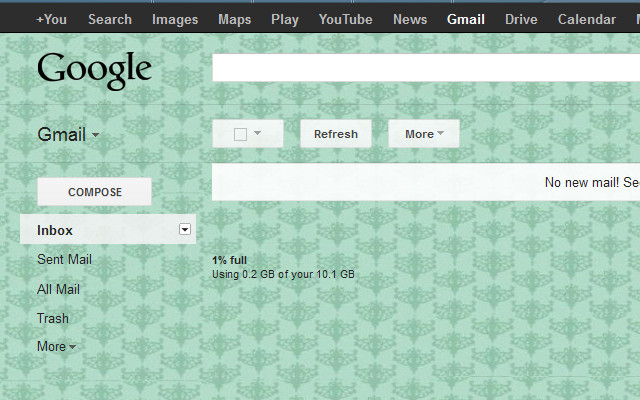Image resolution: width=640 pixels, height=400 pixels.
Task: Open the Sent Mail folder
Action: (x=64, y=259)
